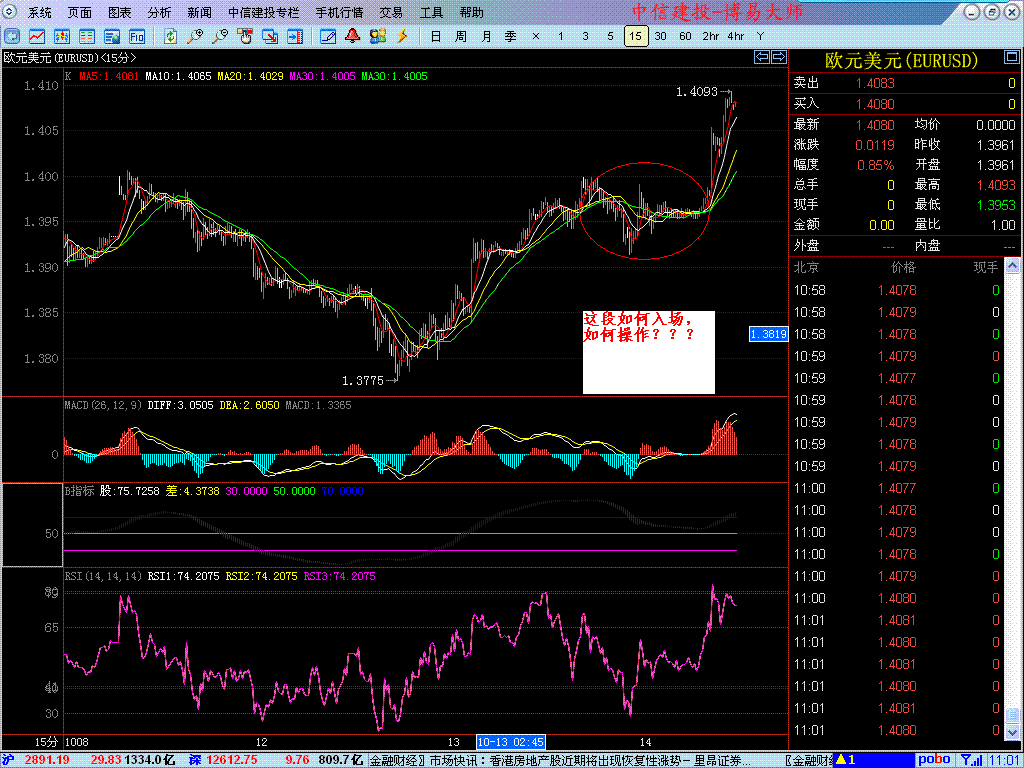Switch to the 1-minute period
1024x768 pixels.
560,37
